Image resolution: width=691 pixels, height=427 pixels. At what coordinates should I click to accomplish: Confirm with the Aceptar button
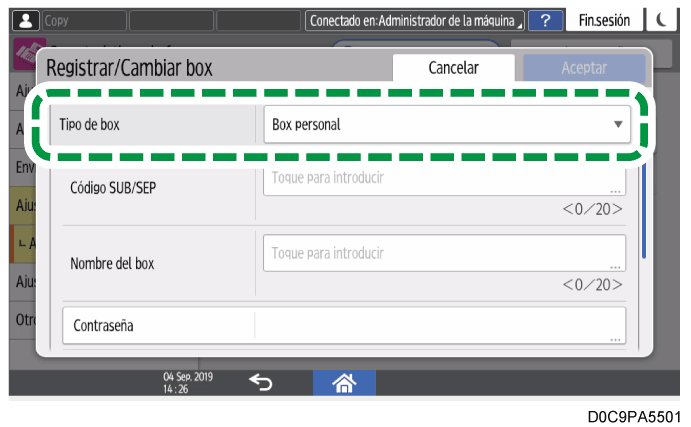coord(584,68)
